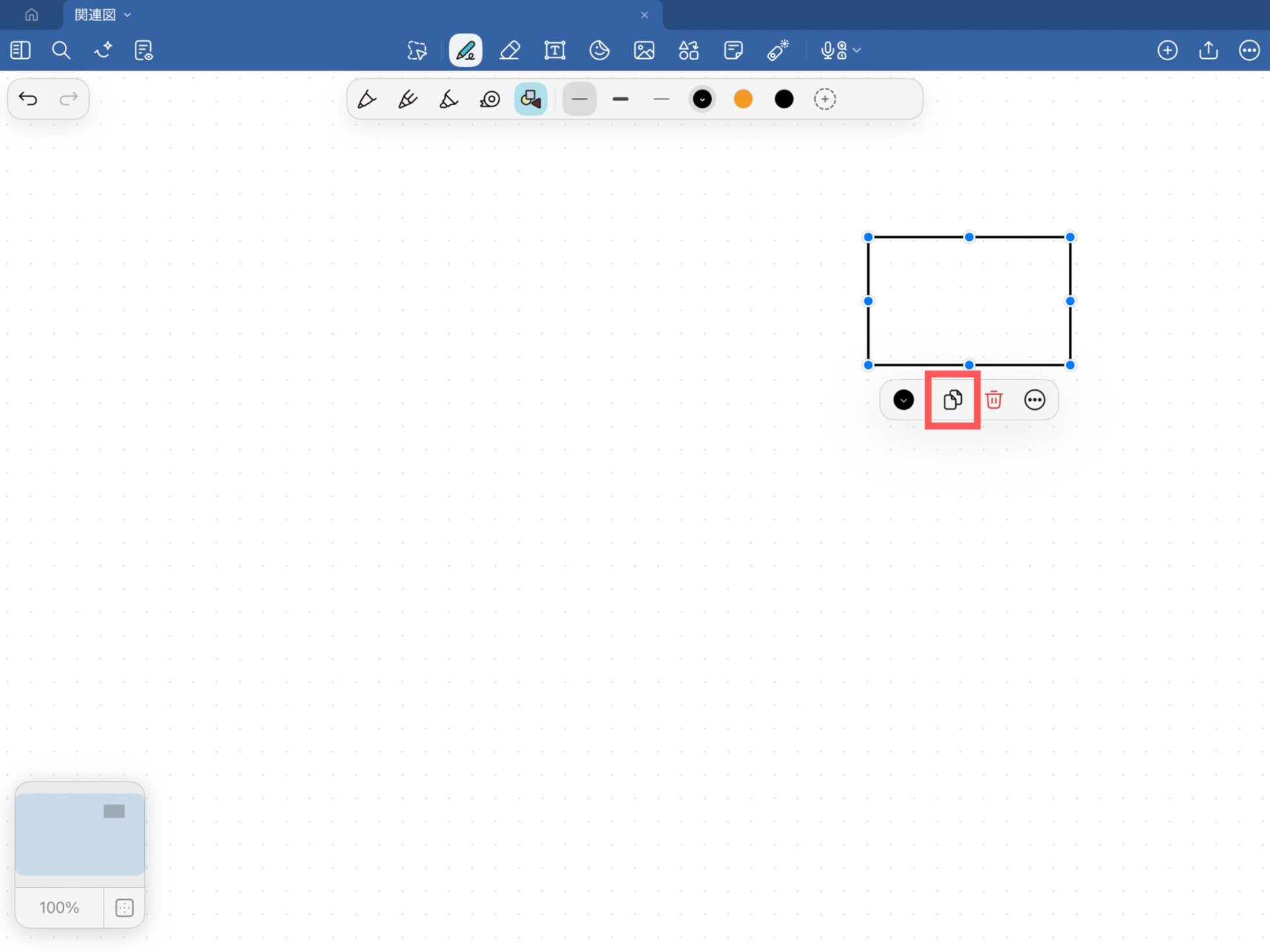Choose the orange color swatch

pos(743,99)
